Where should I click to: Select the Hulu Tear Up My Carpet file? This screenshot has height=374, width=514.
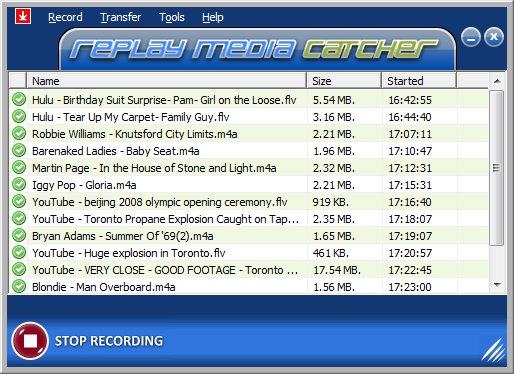[x=249, y=117]
